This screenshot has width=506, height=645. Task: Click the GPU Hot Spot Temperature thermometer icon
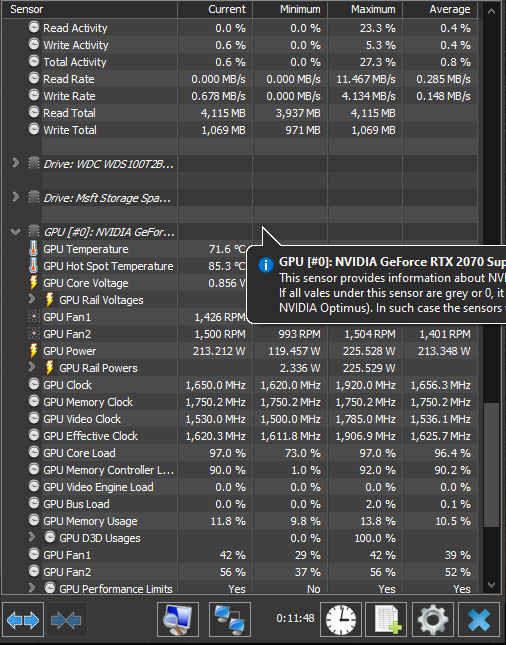(33, 266)
